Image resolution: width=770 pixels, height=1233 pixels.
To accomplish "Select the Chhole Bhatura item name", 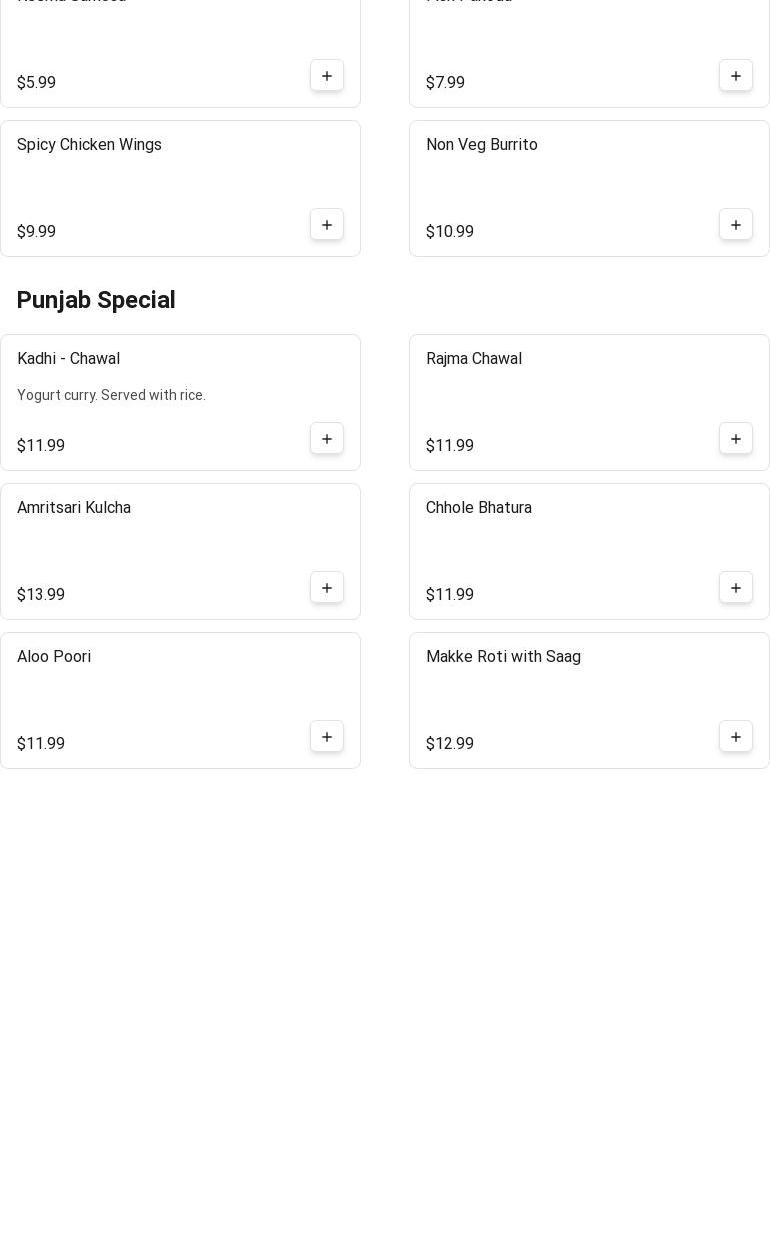I will 478,508.
